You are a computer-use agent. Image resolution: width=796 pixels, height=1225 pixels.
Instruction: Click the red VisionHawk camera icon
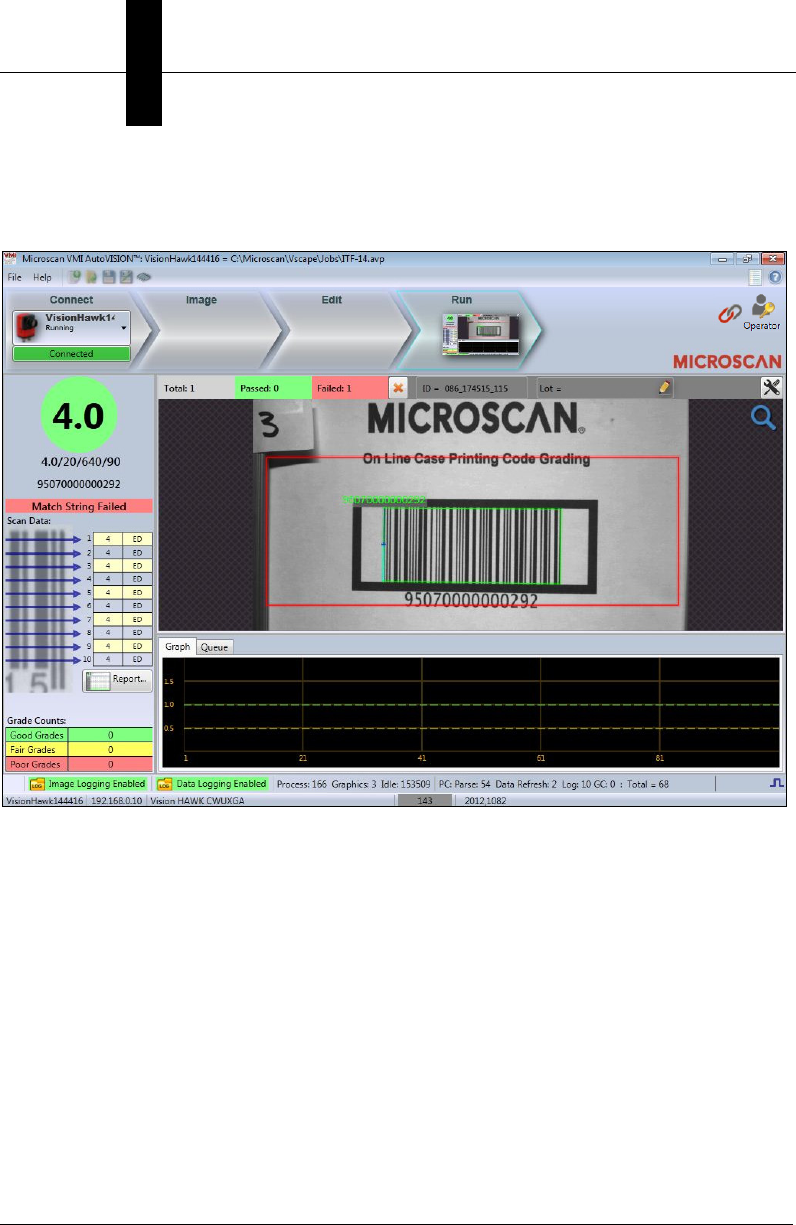[28, 326]
